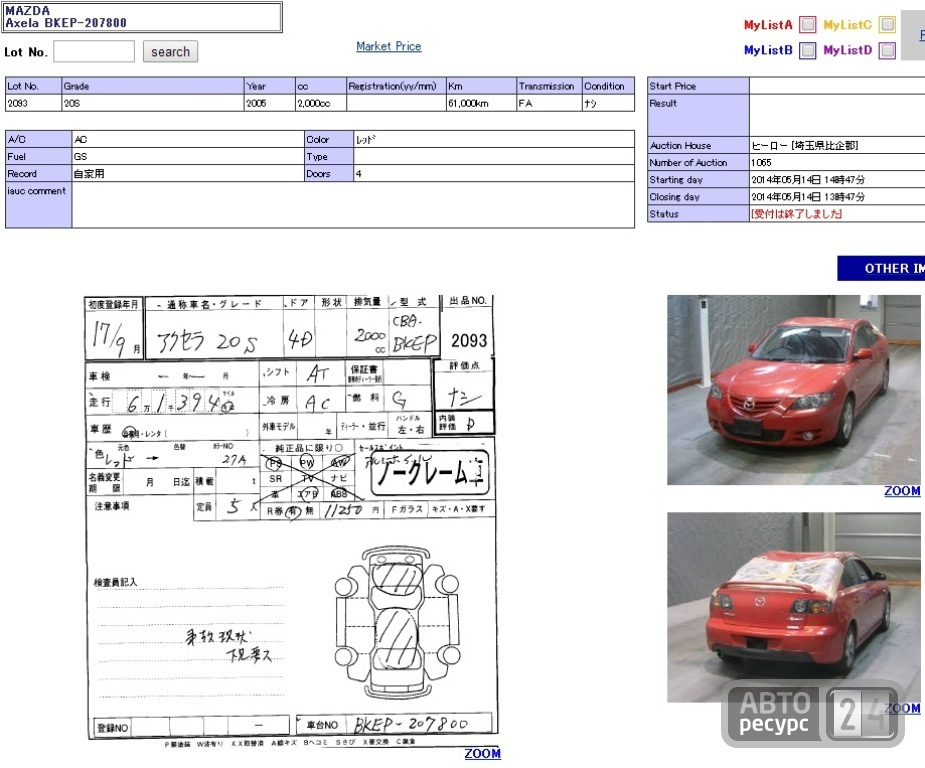Viewport: 925px width, 768px height.
Task: Click the Starting day date value
Action: 808,179
